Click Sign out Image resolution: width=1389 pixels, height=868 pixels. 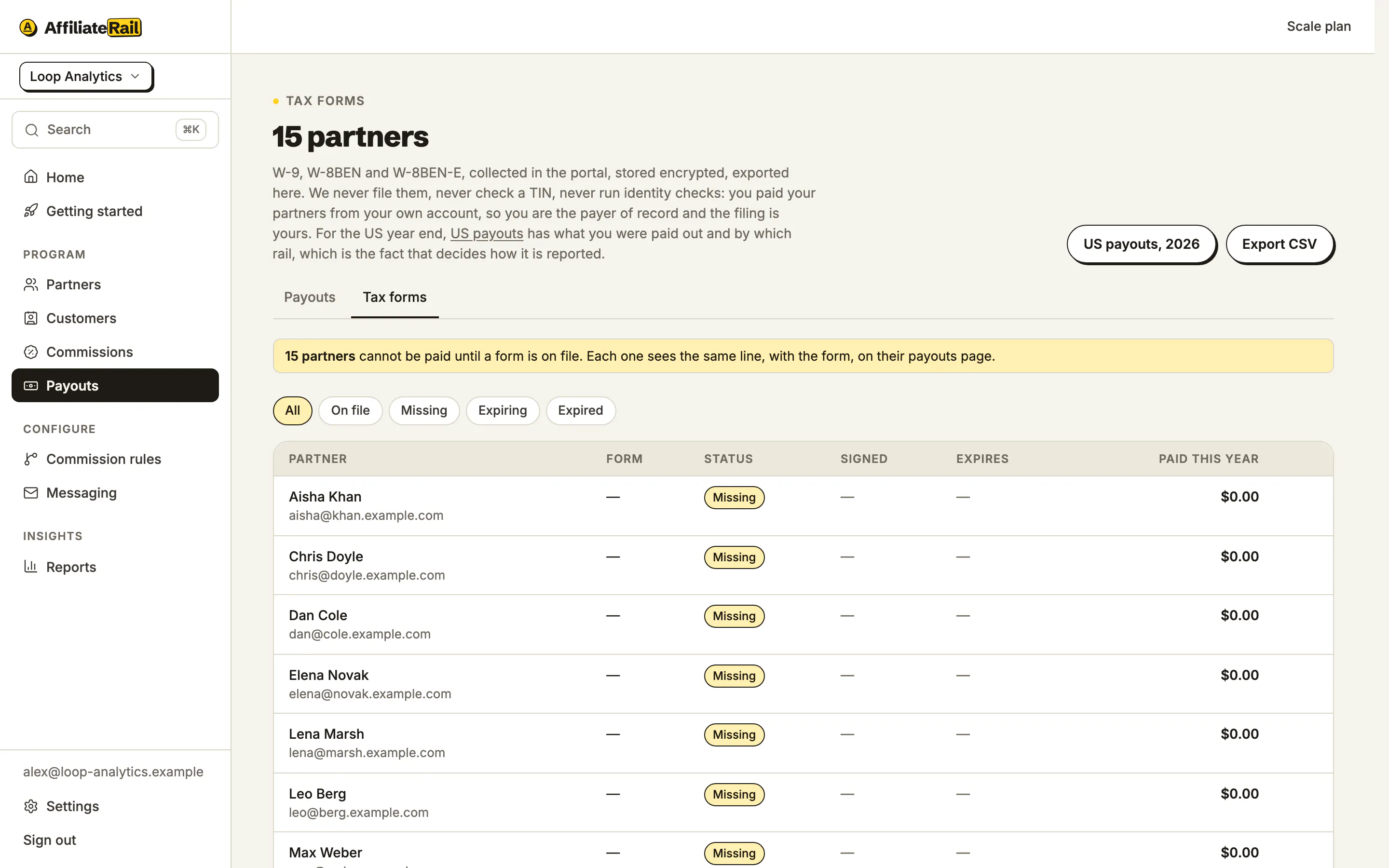tap(49, 840)
